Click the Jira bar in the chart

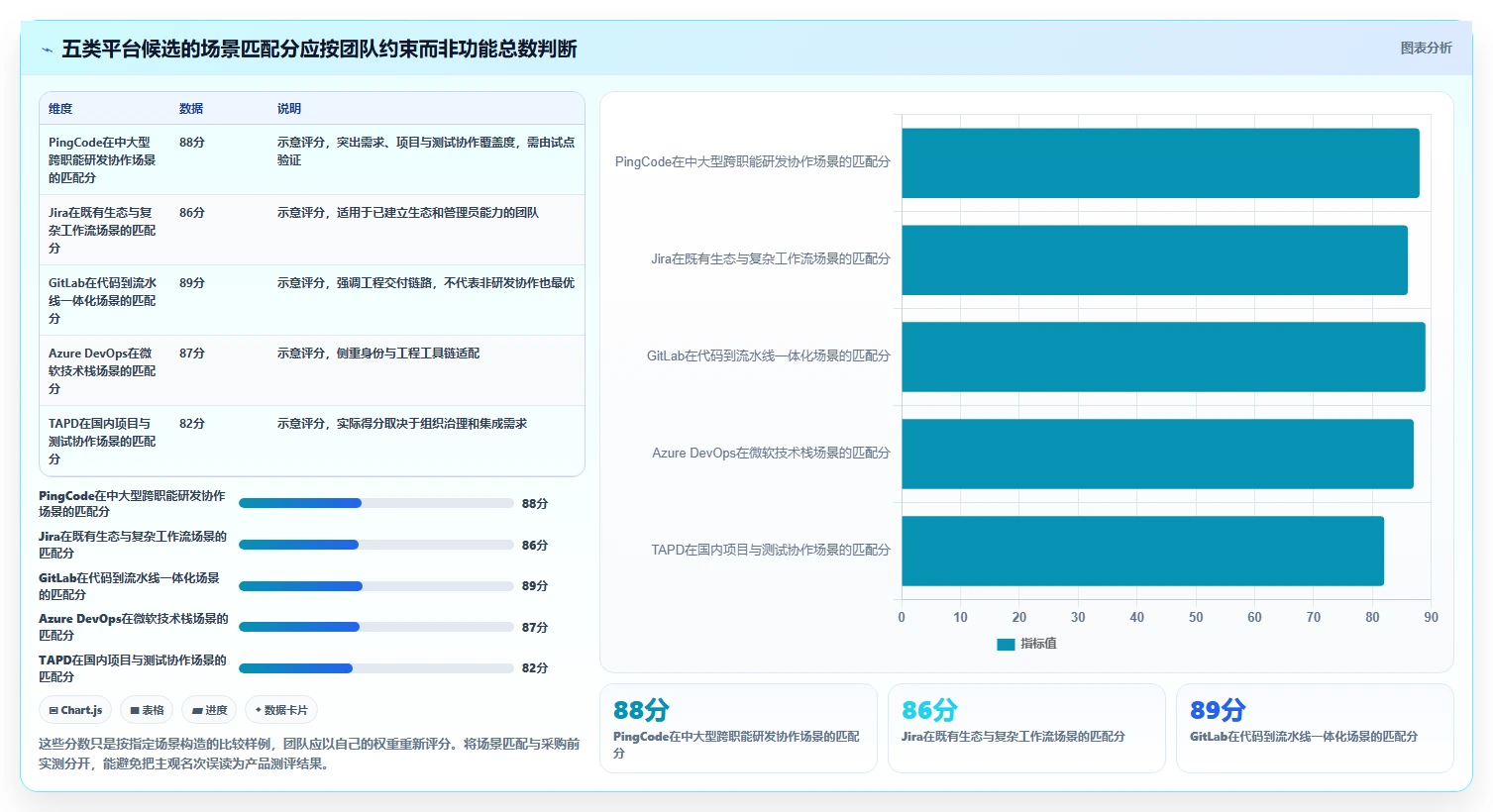click(x=1154, y=260)
